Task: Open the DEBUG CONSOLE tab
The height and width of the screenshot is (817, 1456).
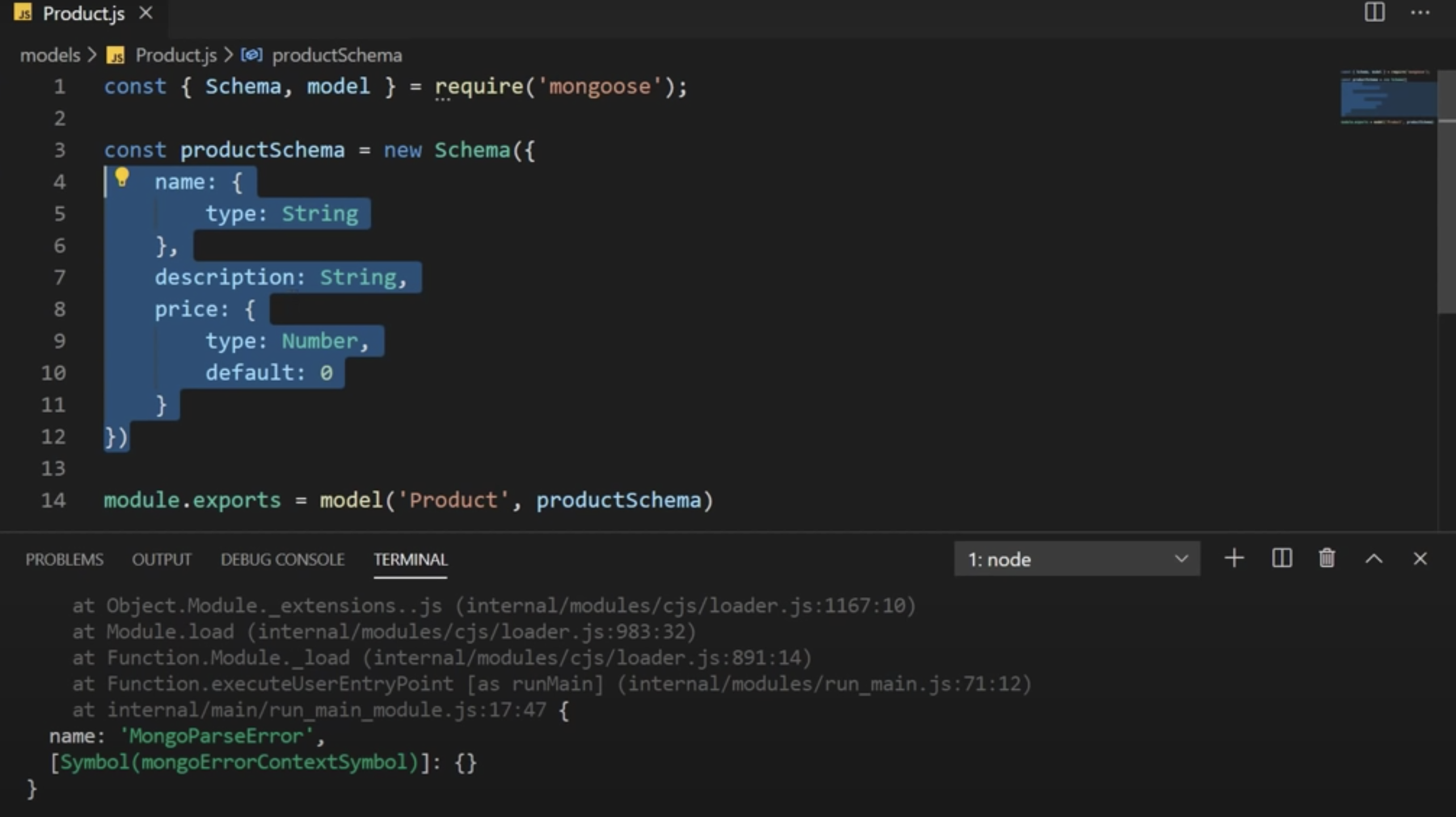Action: click(x=282, y=560)
